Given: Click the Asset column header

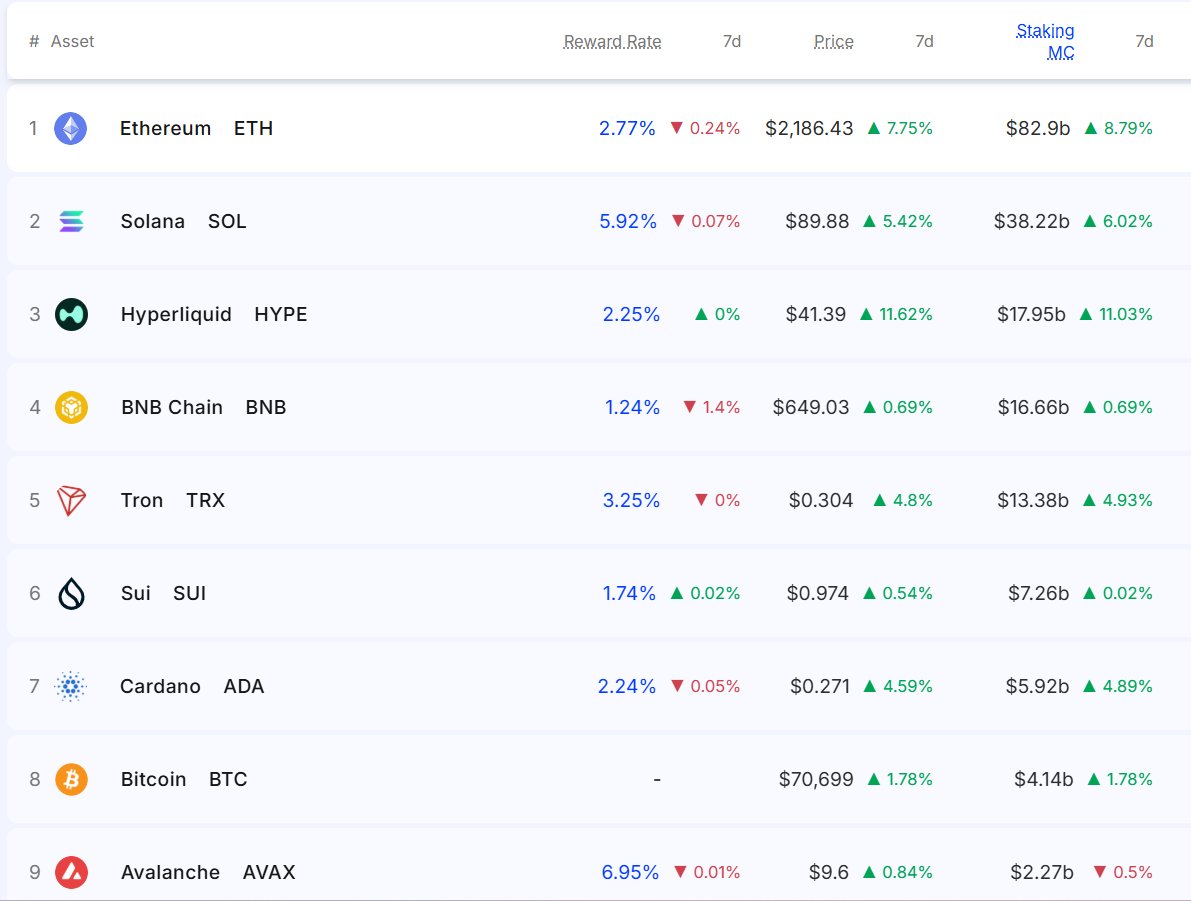Looking at the screenshot, I should 72,41.
